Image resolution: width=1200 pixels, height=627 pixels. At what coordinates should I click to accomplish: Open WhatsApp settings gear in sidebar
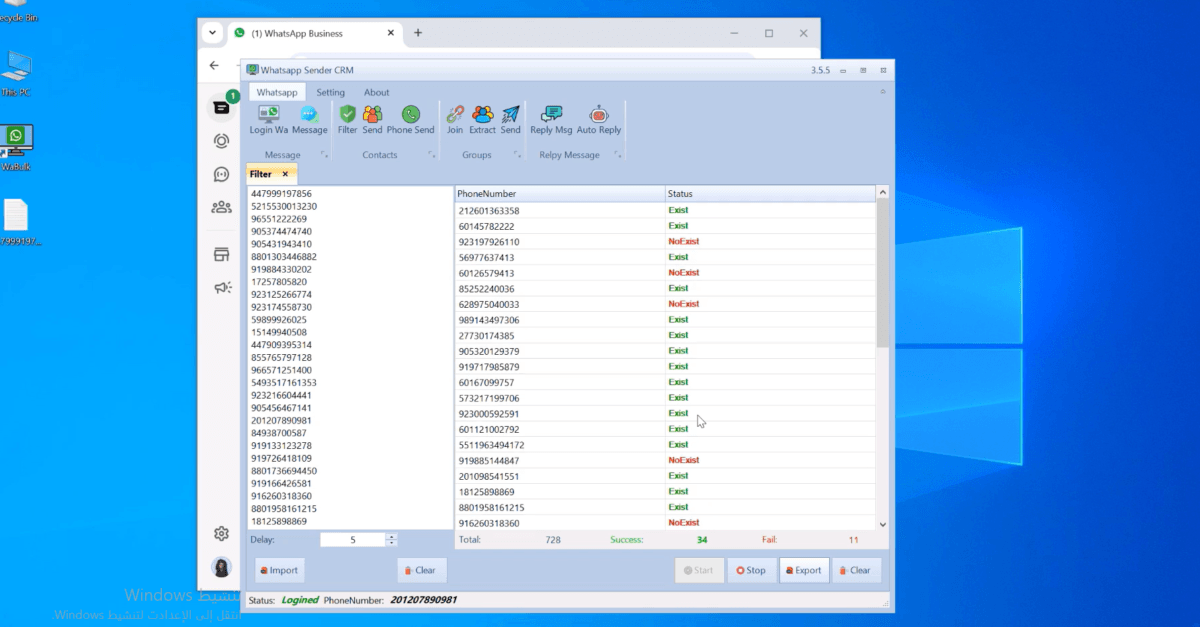pyautogui.click(x=221, y=533)
